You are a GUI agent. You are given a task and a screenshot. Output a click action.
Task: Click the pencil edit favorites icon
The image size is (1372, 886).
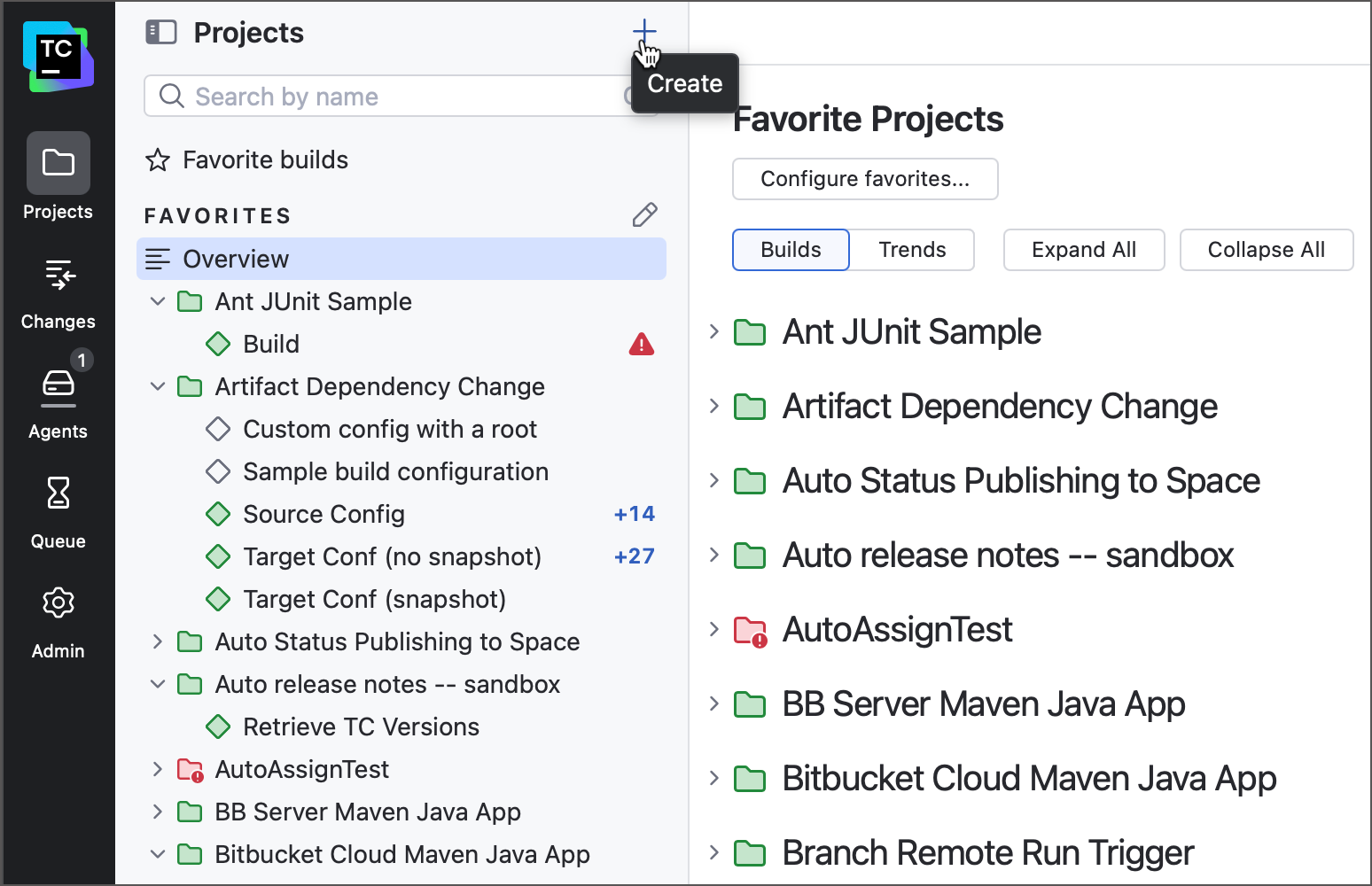[x=644, y=215]
